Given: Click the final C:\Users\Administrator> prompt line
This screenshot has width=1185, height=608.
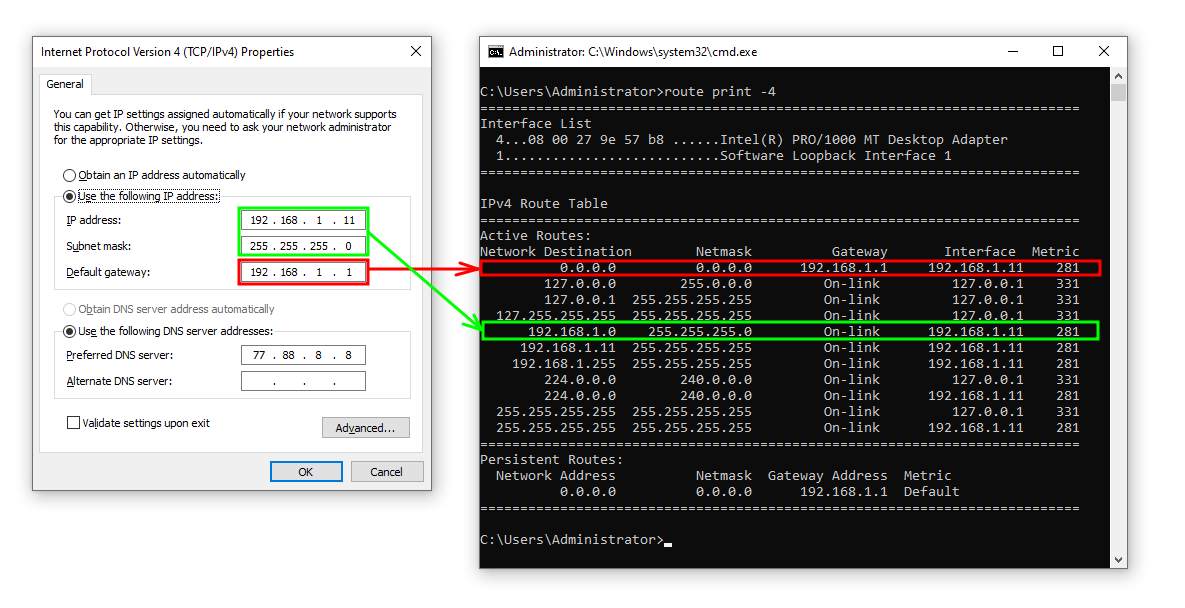Looking at the screenshot, I should pyautogui.click(x=572, y=539).
